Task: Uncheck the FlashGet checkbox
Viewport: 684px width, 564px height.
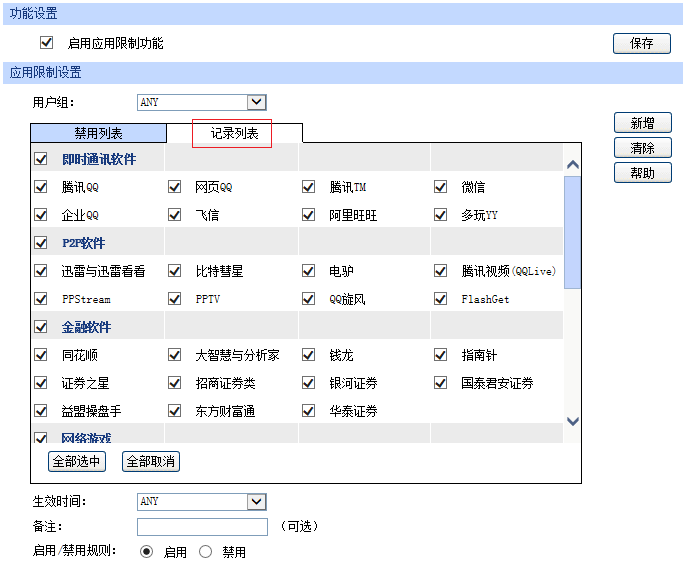Action: pos(441,299)
